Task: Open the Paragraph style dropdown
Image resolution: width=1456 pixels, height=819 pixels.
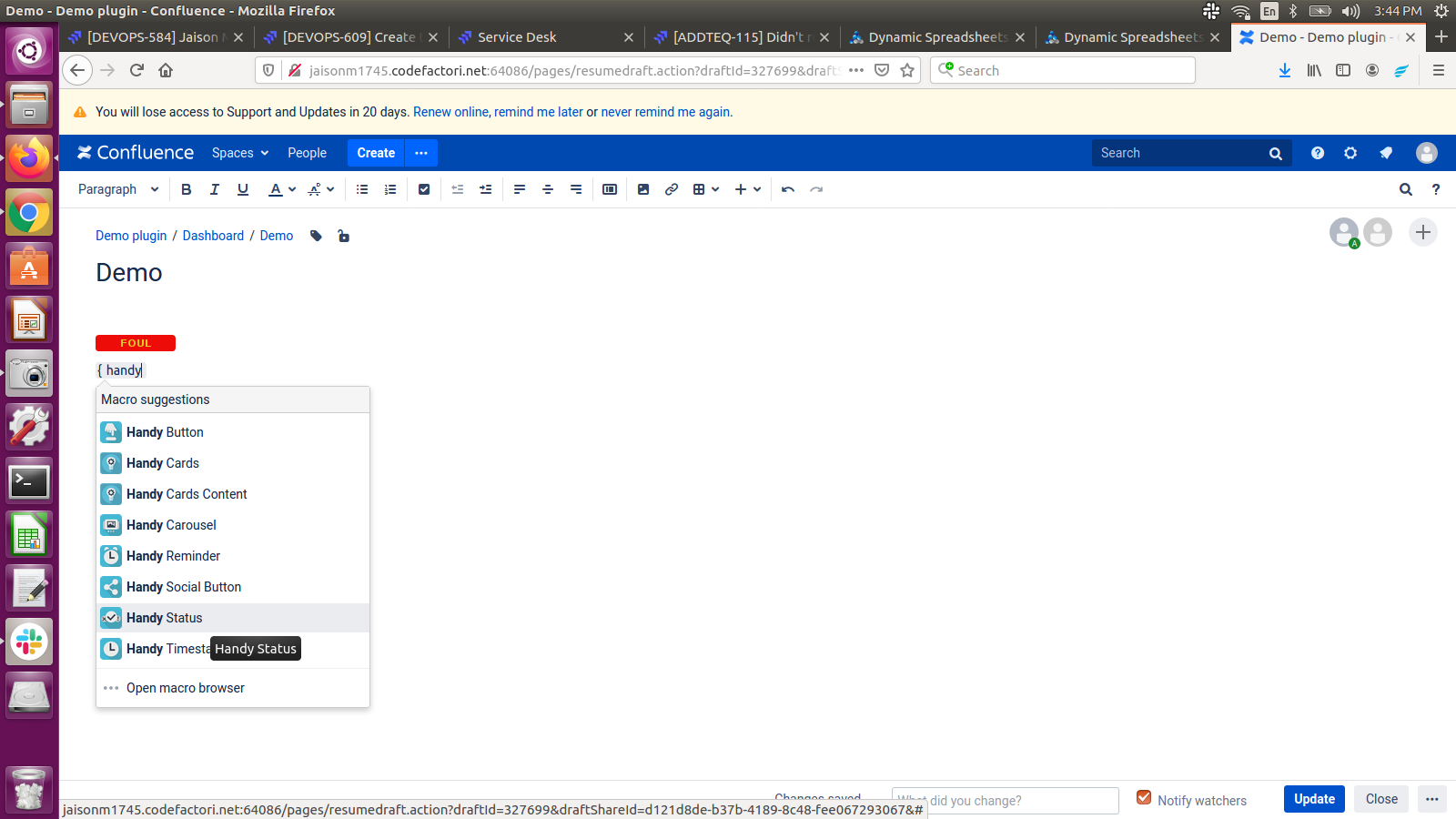Action: [x=118, y=189]
